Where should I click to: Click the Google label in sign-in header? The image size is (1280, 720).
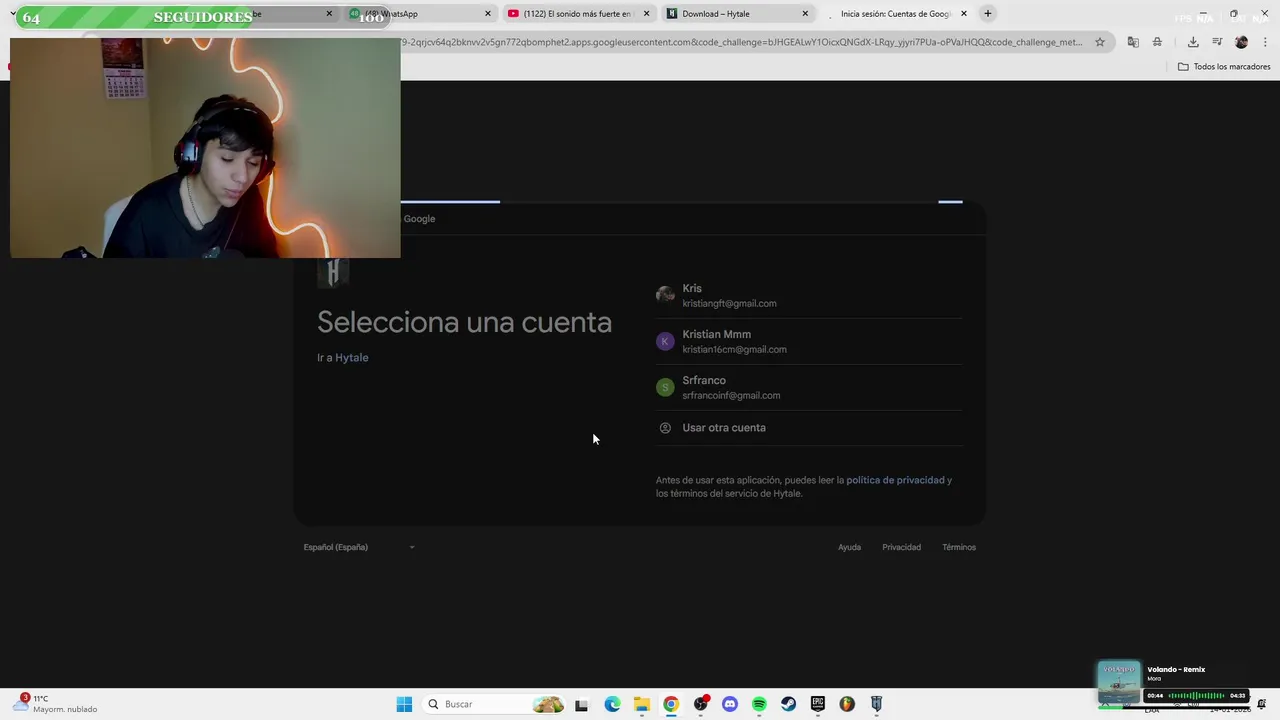[419, 219]
